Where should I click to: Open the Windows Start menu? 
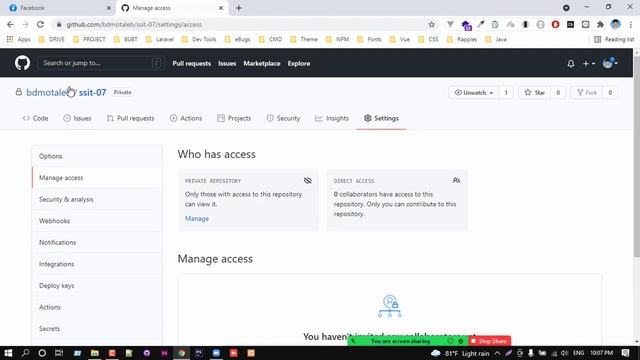pyautogui.click(x=8, y=353)
